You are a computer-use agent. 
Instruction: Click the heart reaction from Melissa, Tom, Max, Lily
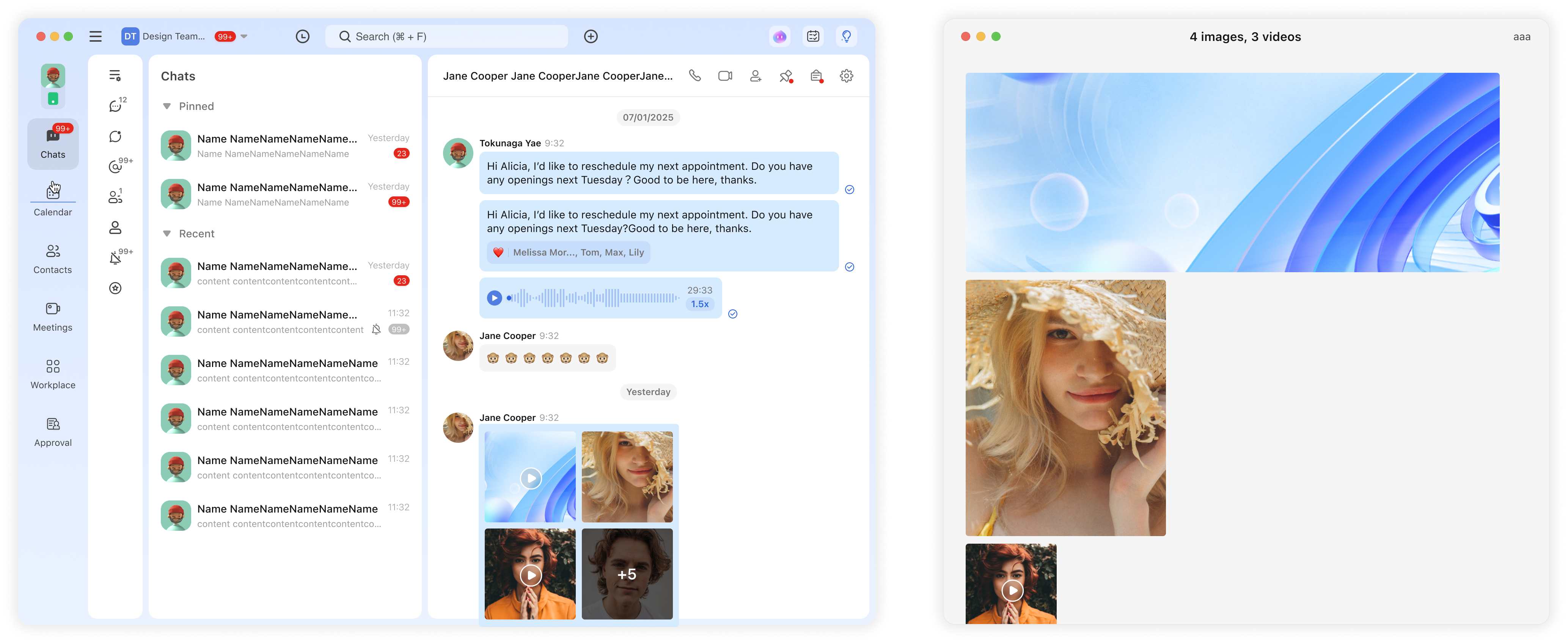pyautogui.click(x=498, y=252)
